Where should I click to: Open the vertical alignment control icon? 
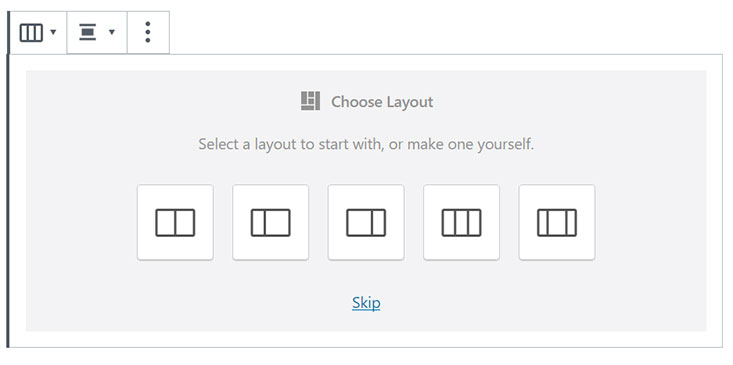coord(87,33)
